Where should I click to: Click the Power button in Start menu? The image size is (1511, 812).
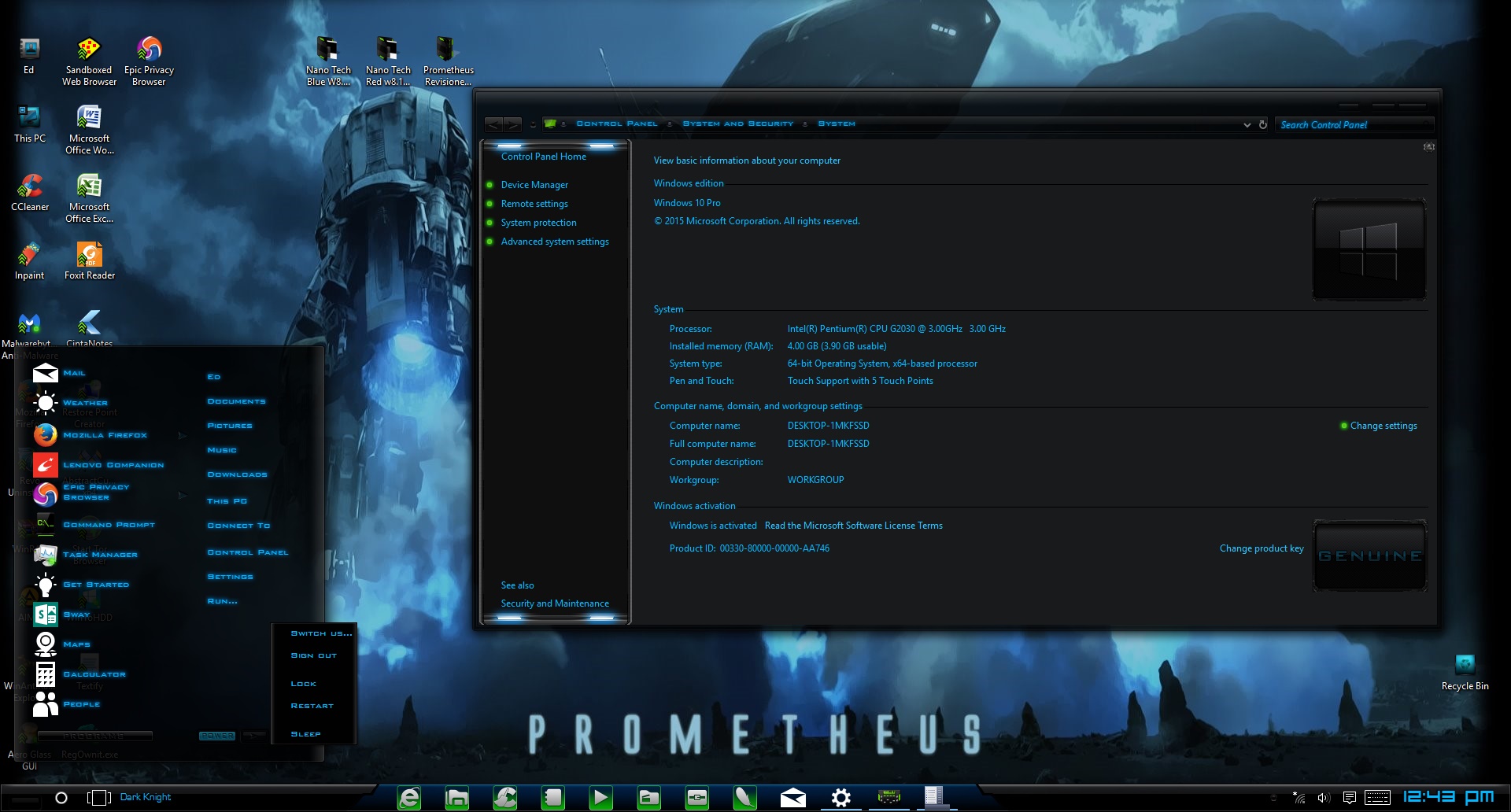point(216,736)
